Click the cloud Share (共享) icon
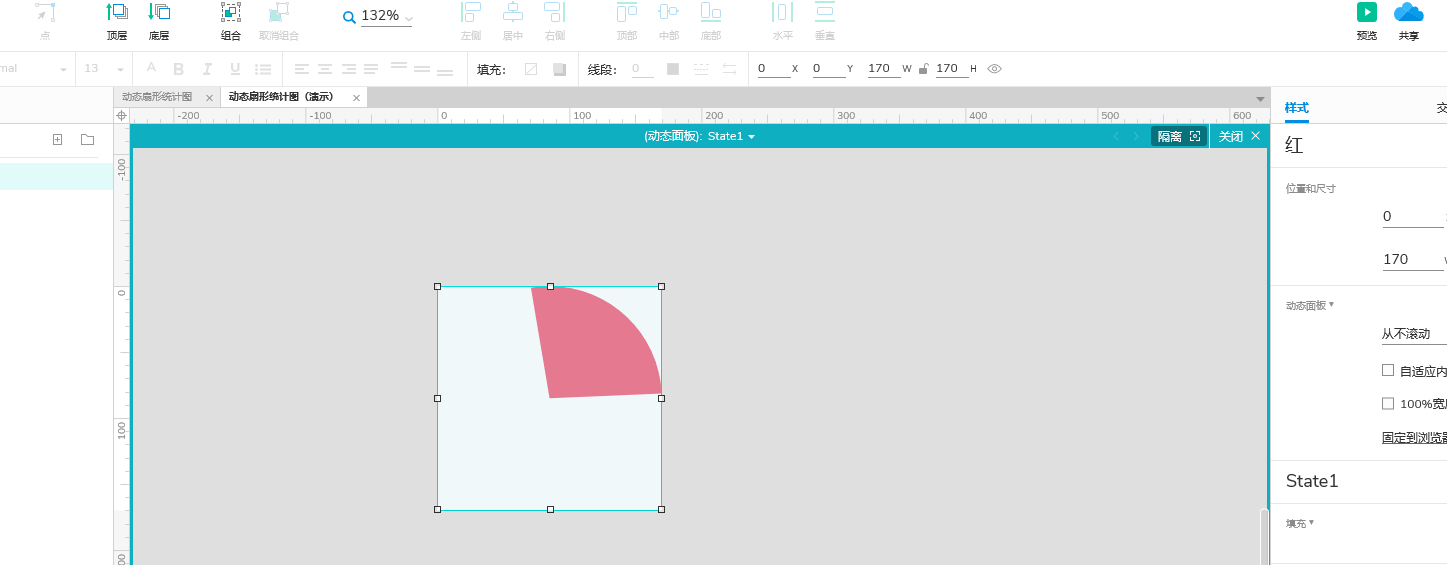 click(1408, 12)
